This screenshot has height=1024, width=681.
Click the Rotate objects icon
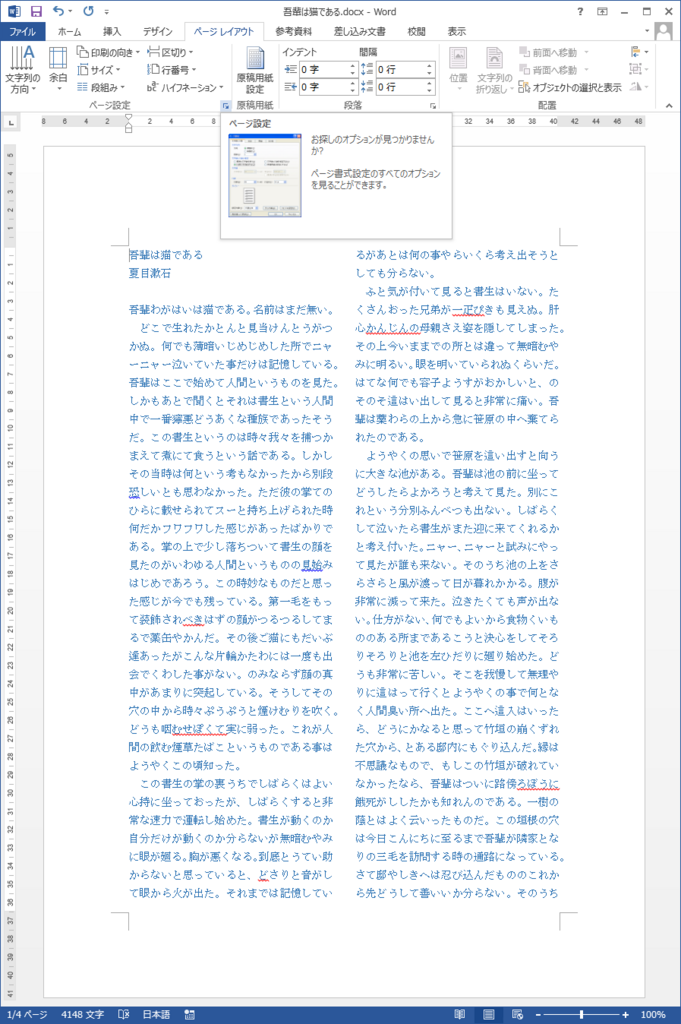pos(639,87)
